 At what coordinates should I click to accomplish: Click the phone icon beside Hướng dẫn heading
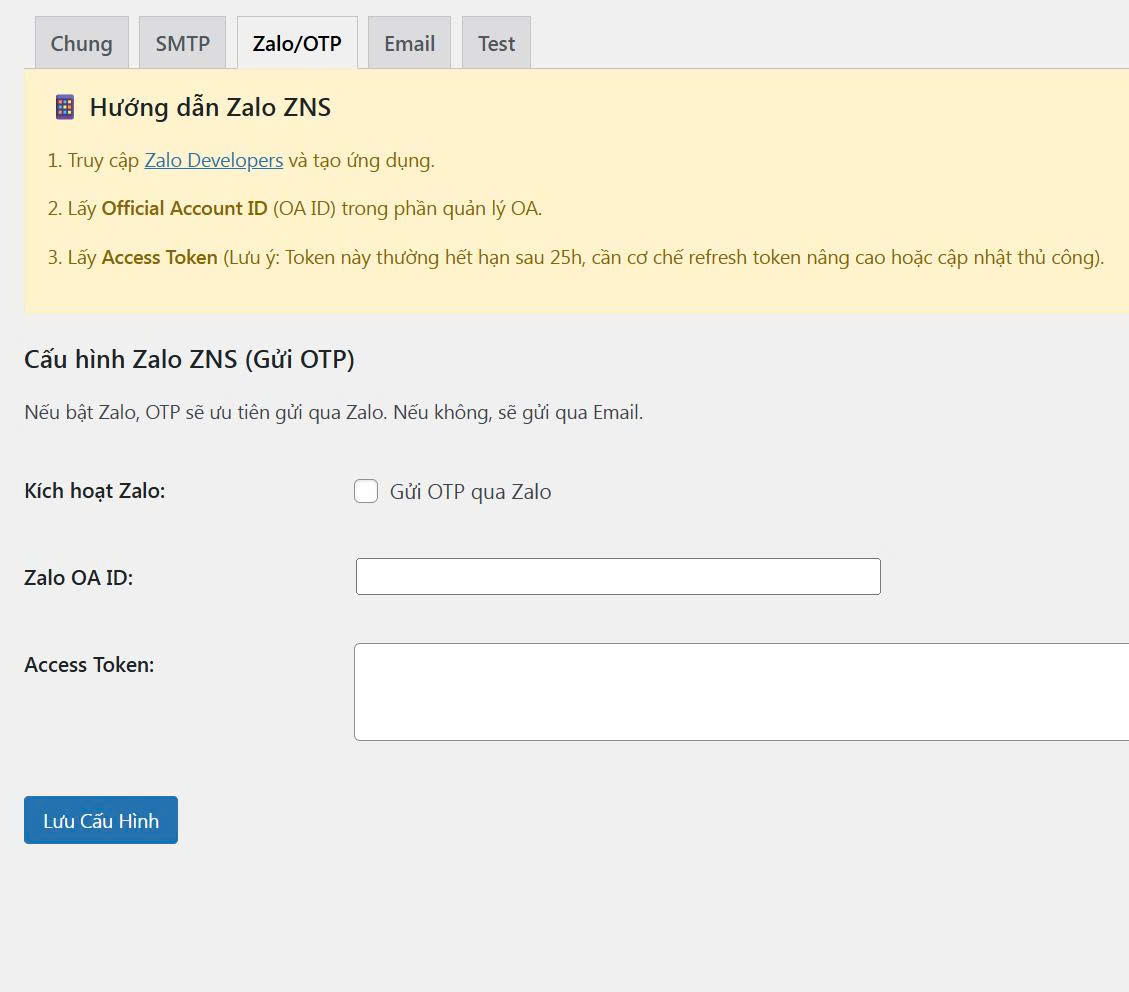65,107
